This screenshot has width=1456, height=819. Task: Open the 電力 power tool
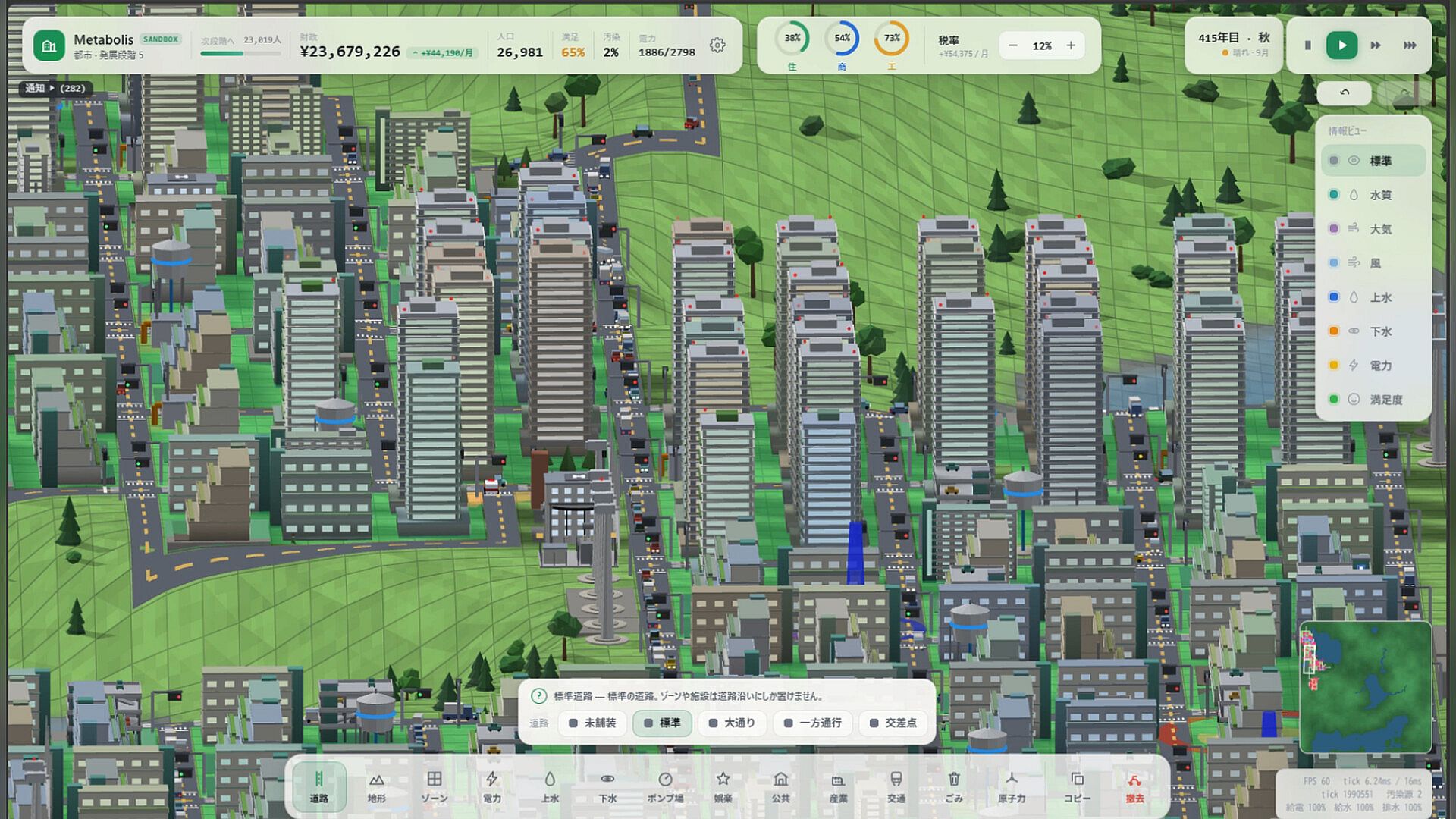pos(492,786)
